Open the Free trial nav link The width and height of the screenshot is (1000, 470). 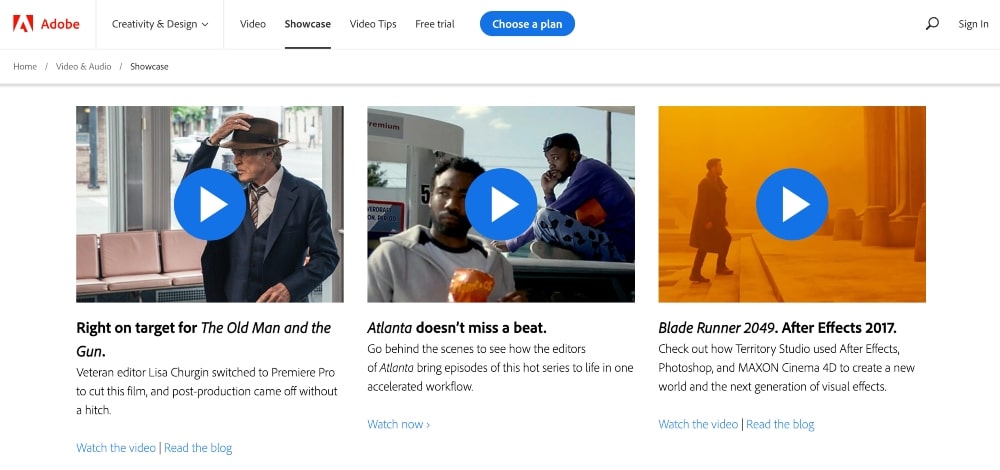pyautogui.click(x=435, y=24)
